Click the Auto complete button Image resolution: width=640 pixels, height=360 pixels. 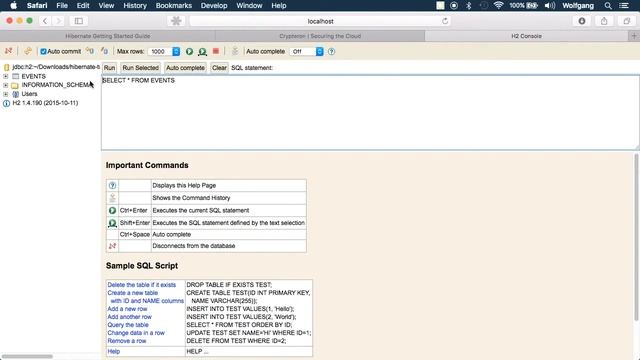[x=185, y=68]
